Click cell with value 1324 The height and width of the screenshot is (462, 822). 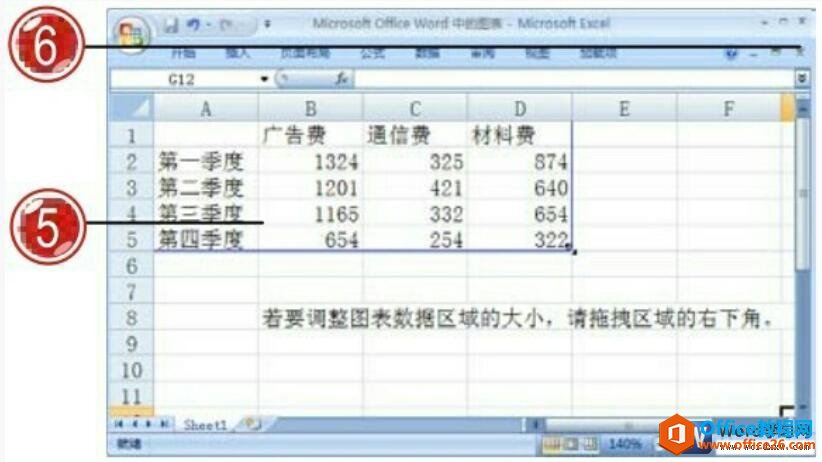(310, 161)
